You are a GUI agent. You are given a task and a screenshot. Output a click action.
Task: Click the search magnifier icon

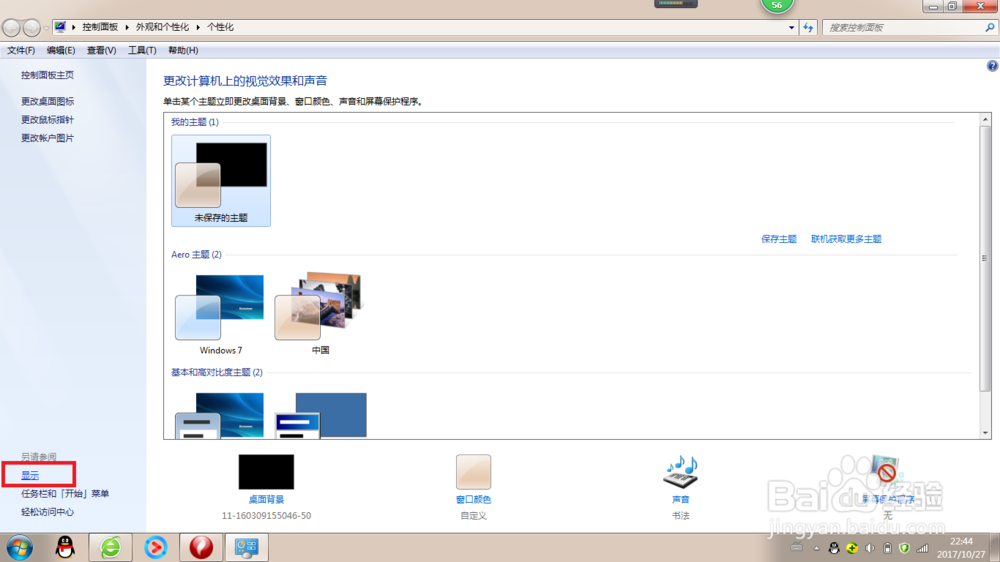click(990, 27)
